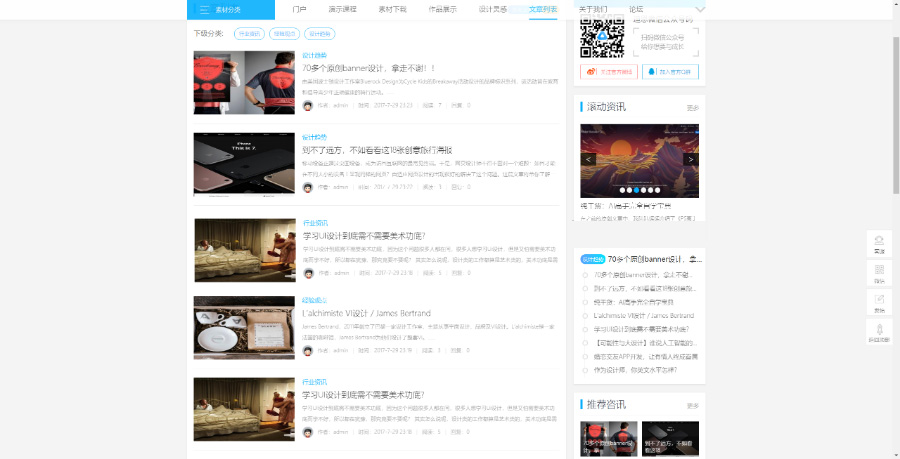Open article title 70多个原创banner设计，拿走不谢！！

click(368, 68)
